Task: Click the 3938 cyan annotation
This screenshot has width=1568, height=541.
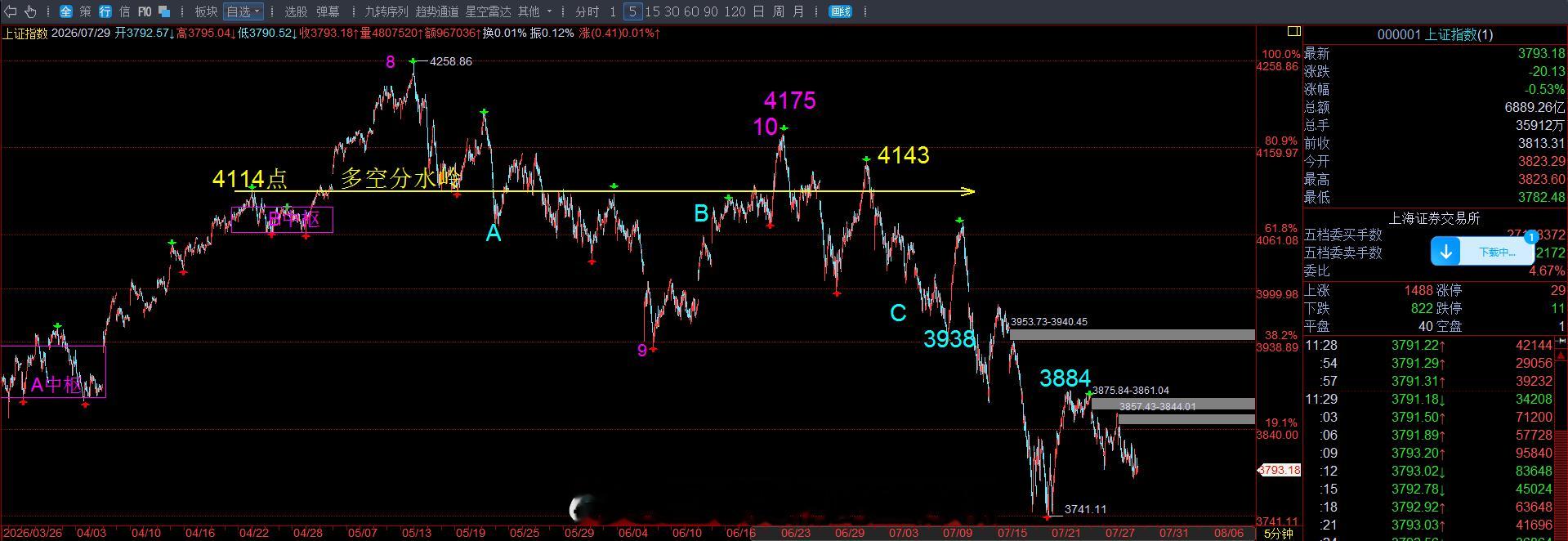Action: pyautogui.click(x=949, y=339)
